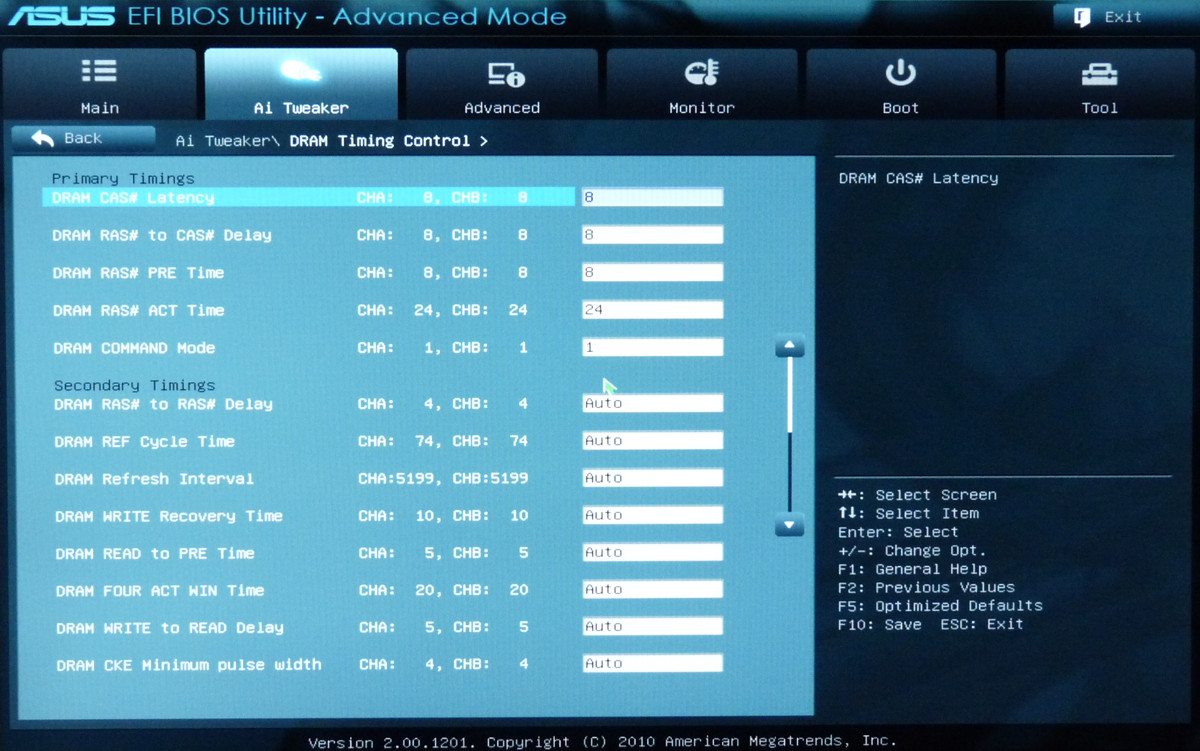Select DRAM RAS# PRE Time field
Viewport: 1200px width, 751px height.
click(x=652, y=272)
